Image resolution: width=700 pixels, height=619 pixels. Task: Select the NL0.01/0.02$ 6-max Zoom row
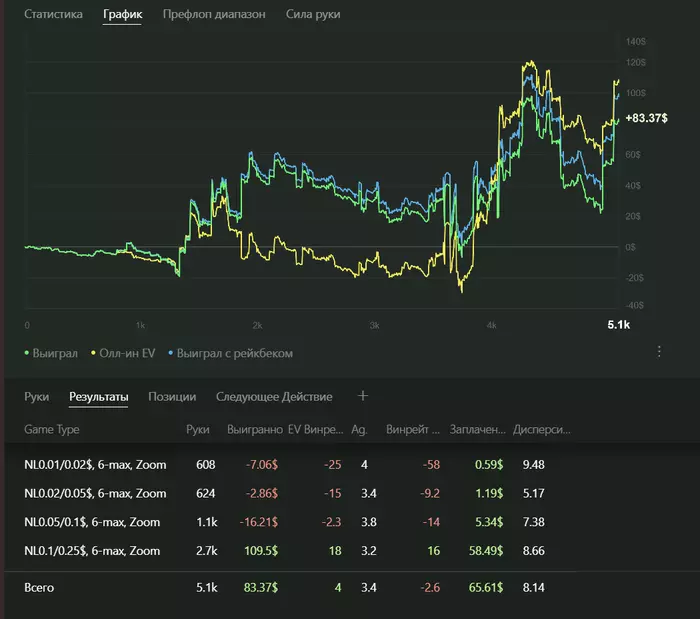click(x=94, y=464)
